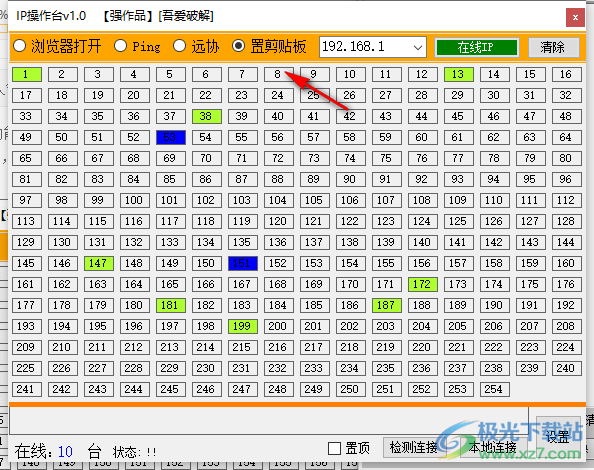
Task: Click the 清除 button
Action: [x=553, y=47]
